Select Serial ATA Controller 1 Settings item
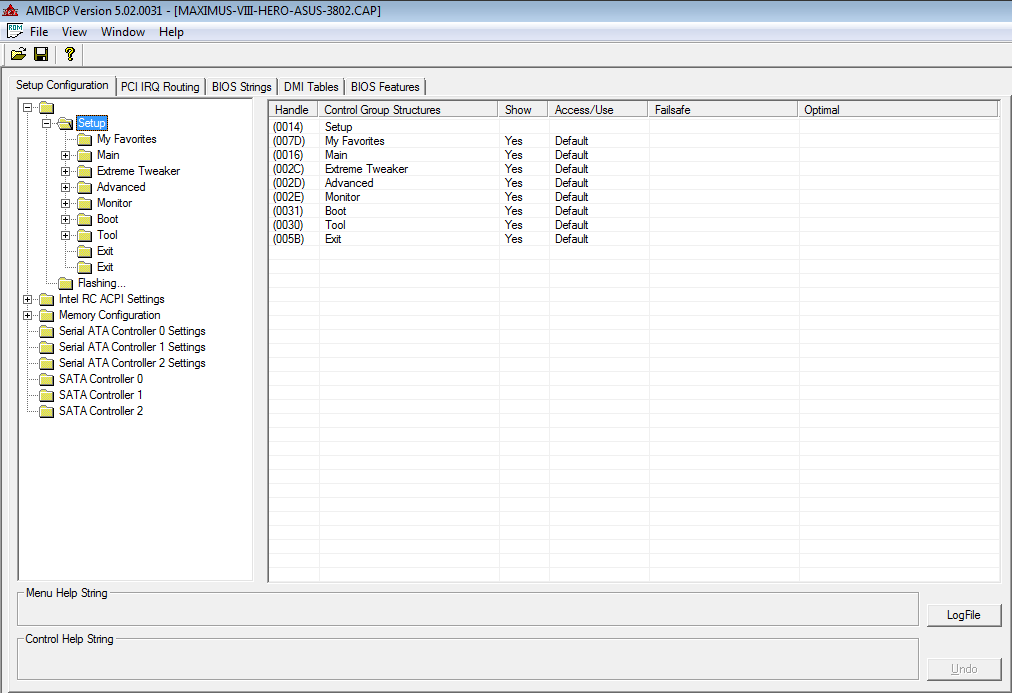This screenshot has width=1012, height=693. coord(132,347)
